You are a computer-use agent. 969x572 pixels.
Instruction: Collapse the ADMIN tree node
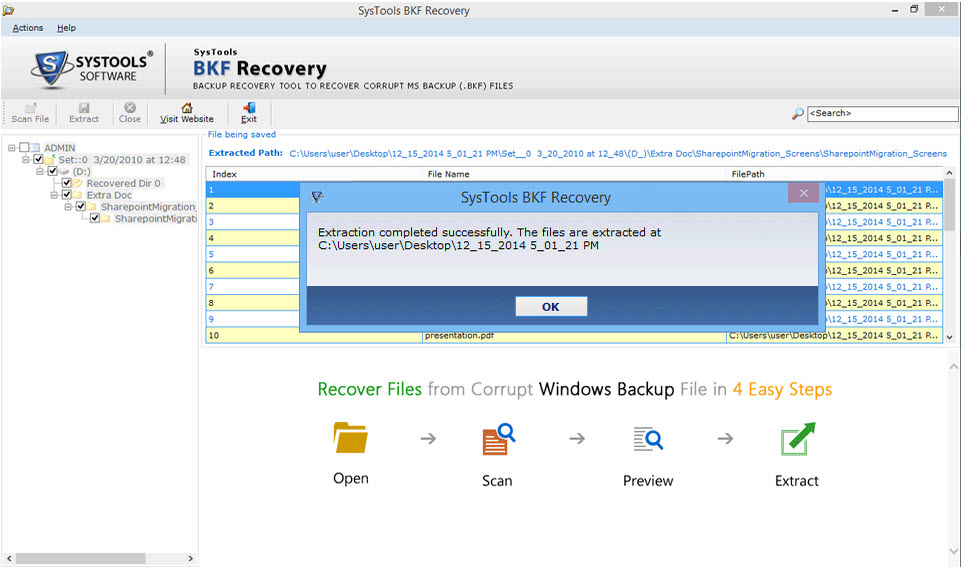click(x=11, y=148)
